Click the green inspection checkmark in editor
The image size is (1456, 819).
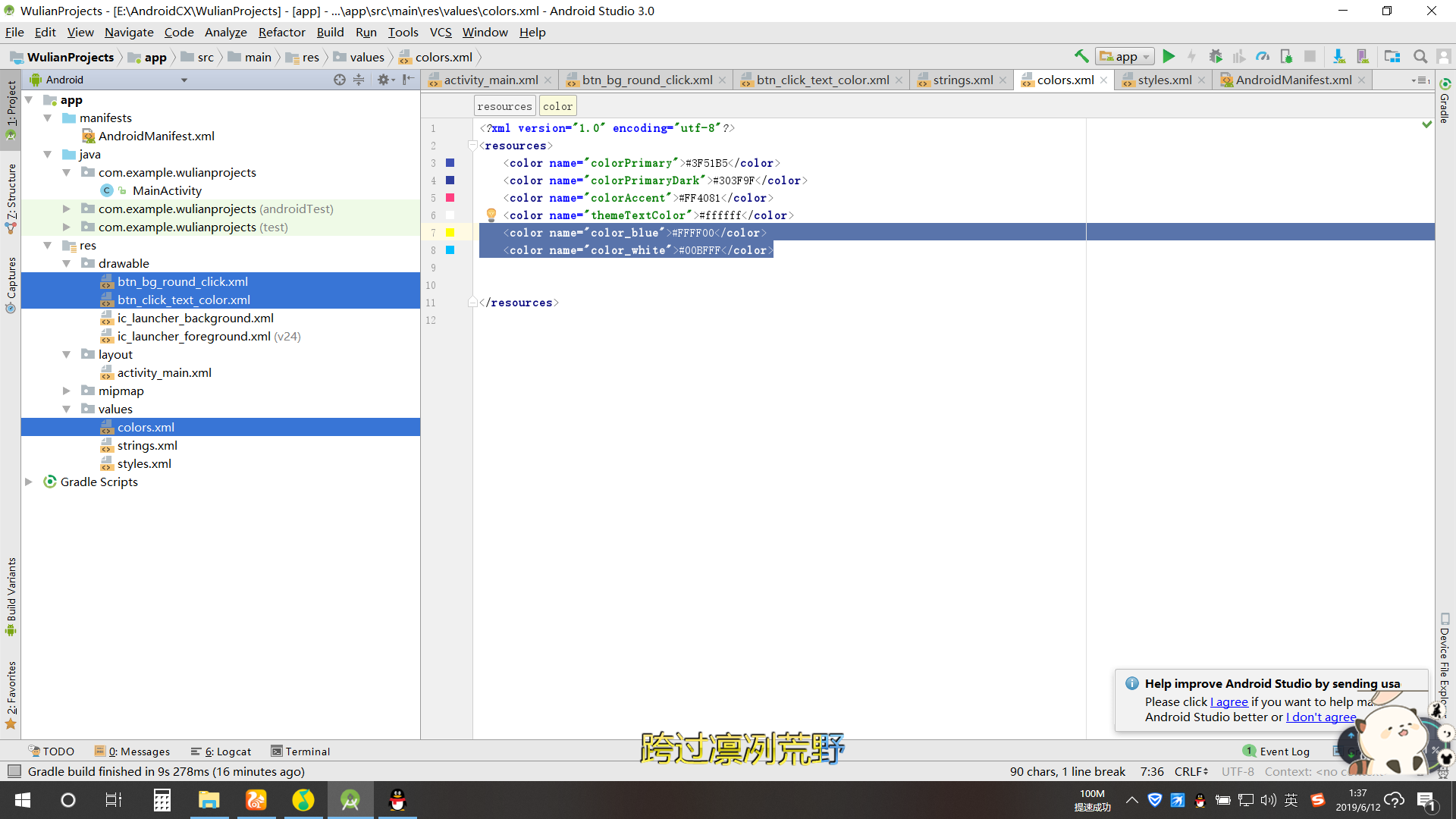tap(1427, 124)
